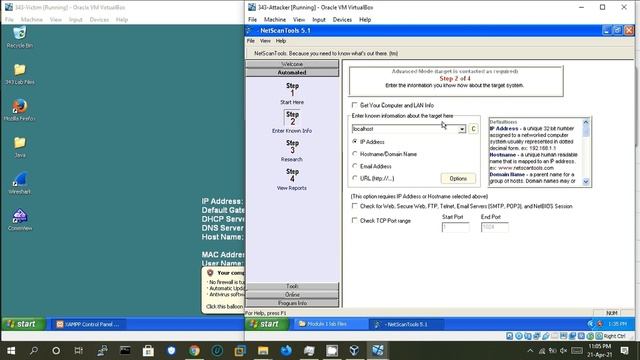Click the Victim VM Start button
This screenshot has width=640, height=360.
point(23,324)
